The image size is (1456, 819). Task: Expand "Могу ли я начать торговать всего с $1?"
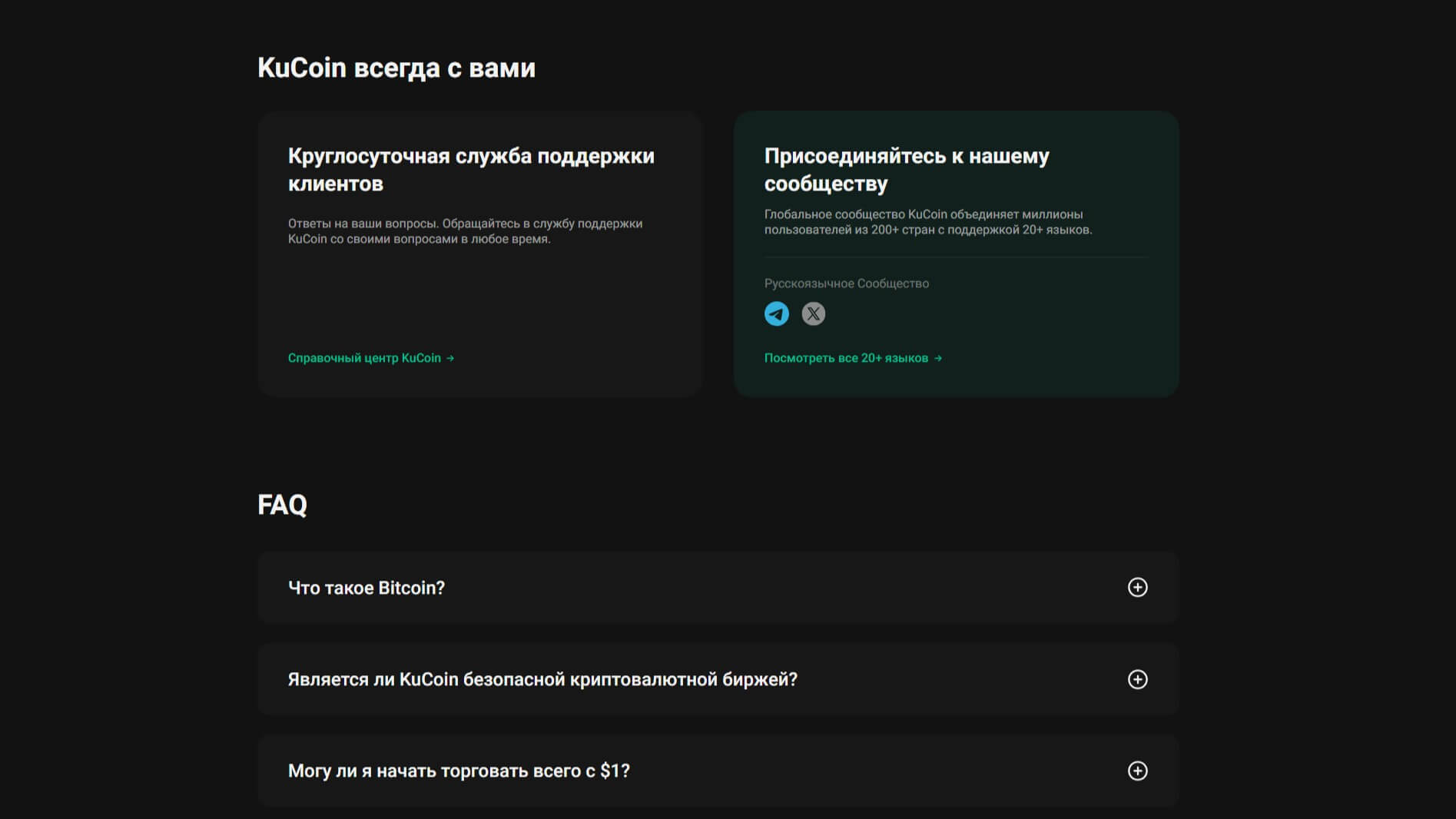pyautogui.click(x=459, y=771)
